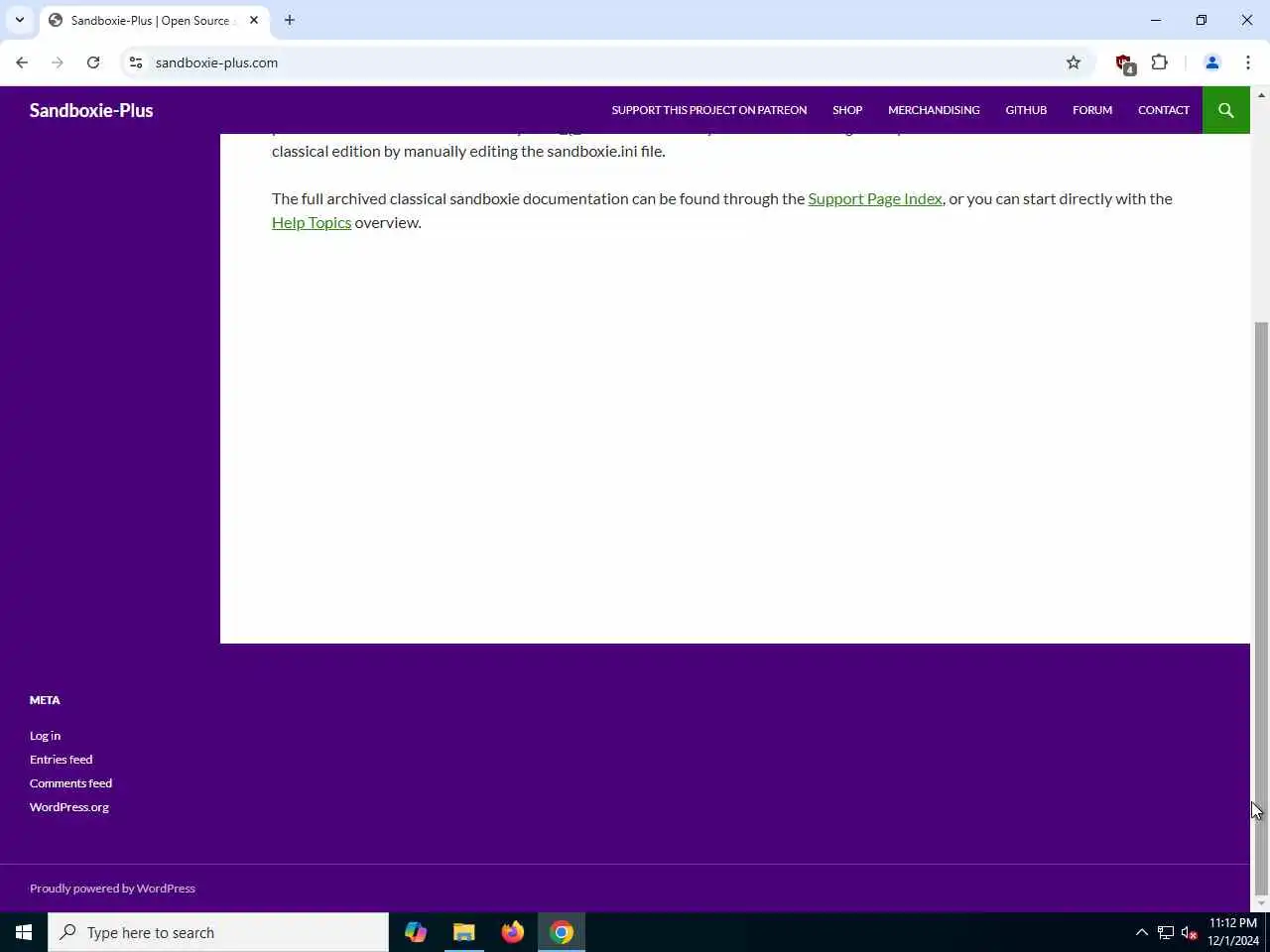
Task: Open the Shop menu item
Action: (x=847, y=110)
